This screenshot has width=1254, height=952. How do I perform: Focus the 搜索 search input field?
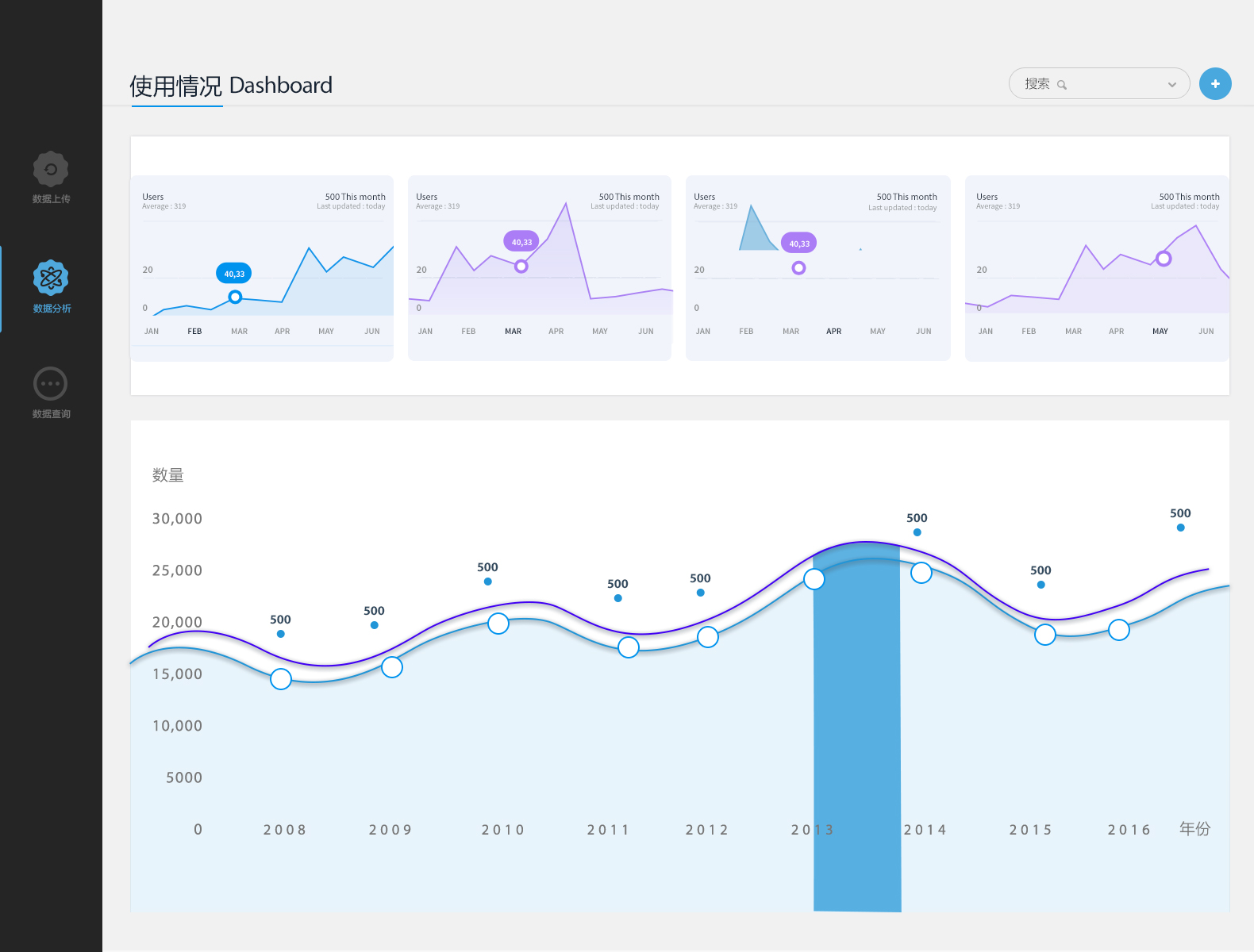point(1099,83)
